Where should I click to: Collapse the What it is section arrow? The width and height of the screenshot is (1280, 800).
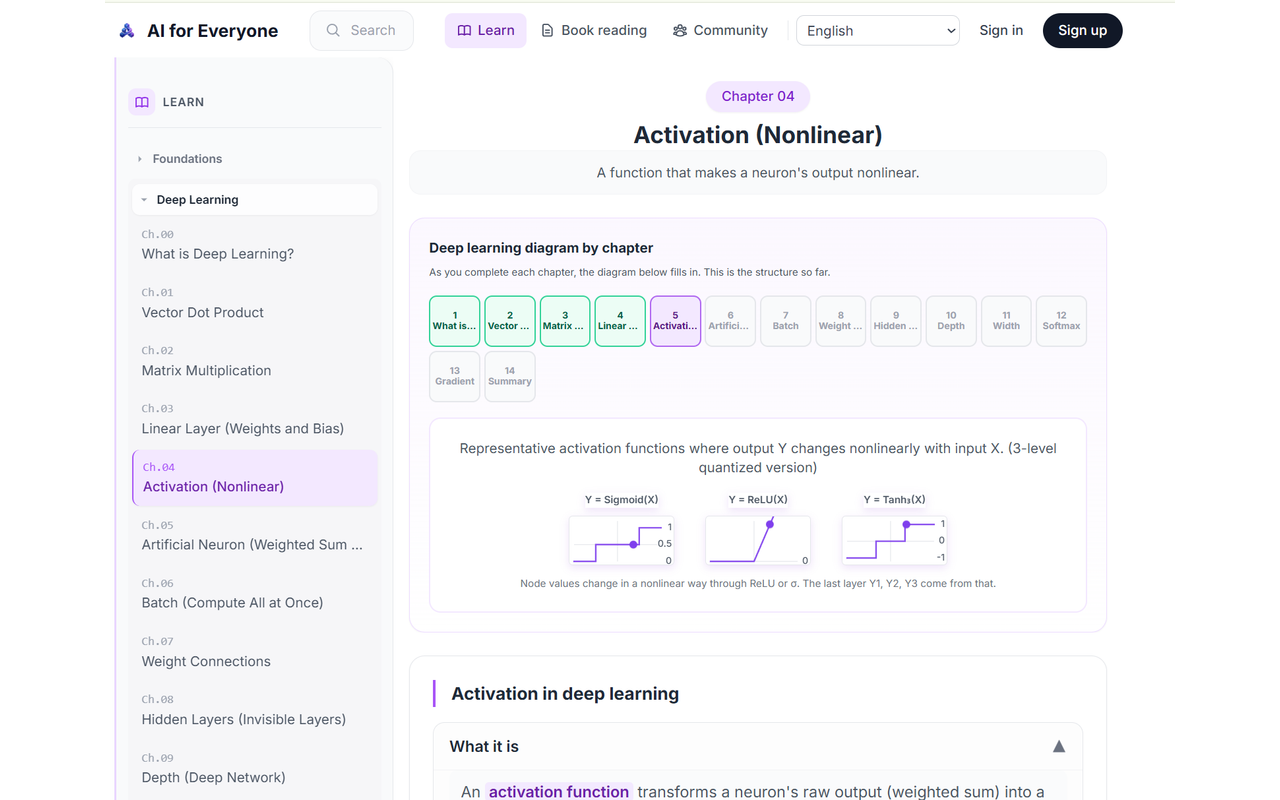click(x=1059, y=747)
